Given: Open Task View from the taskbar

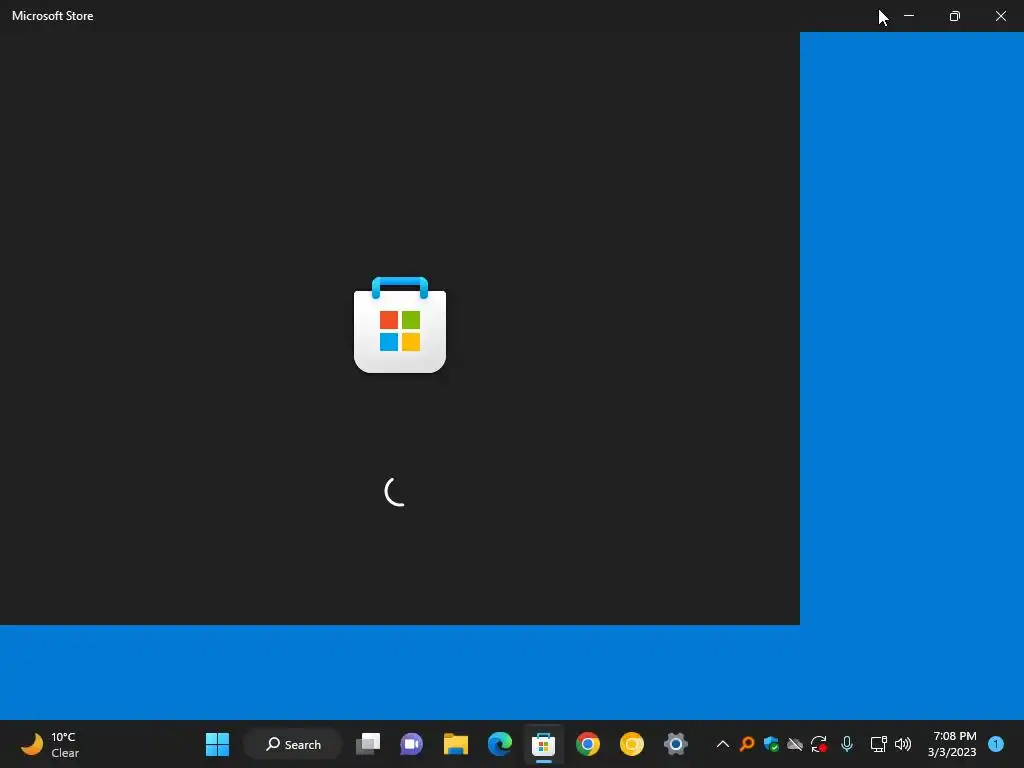Looking at the screenshot, I should click(368, 744).
